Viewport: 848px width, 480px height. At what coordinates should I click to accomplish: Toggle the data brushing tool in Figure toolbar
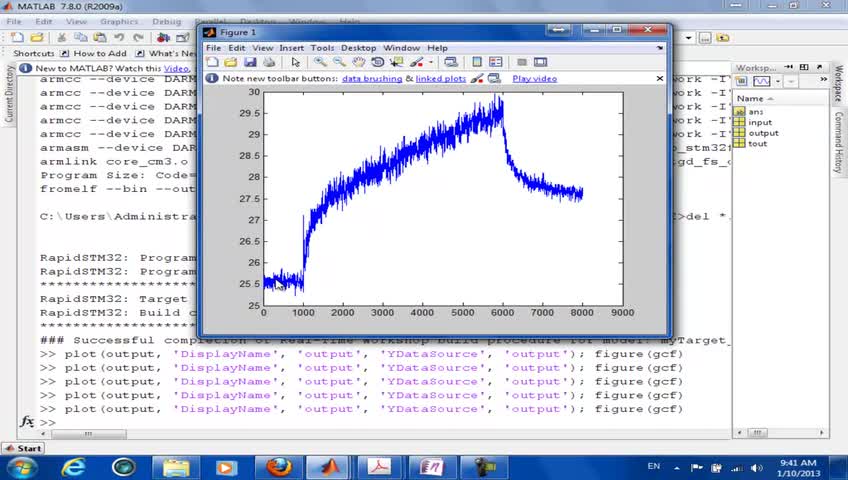point(416,62)
